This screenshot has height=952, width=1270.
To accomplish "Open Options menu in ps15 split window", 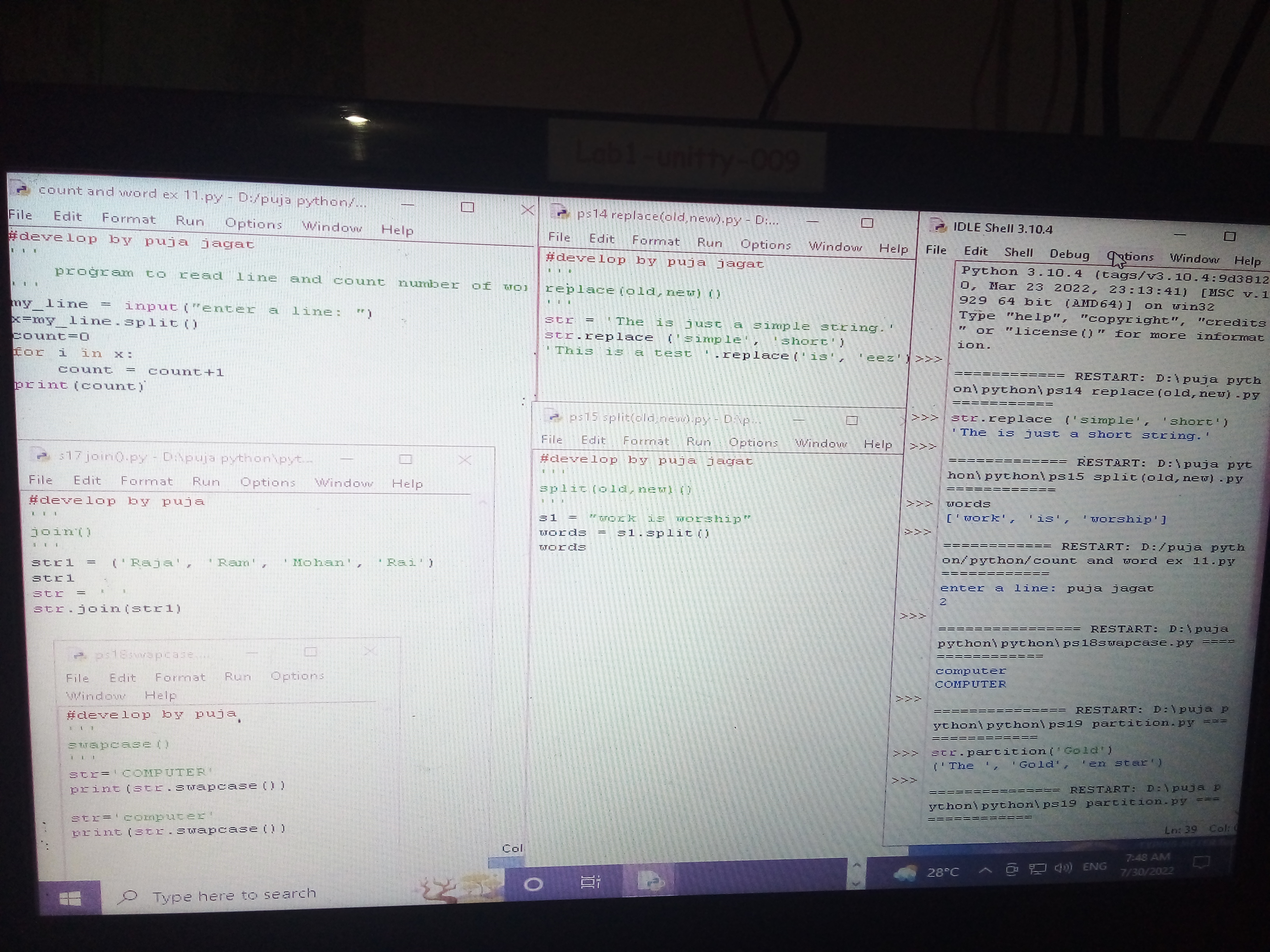I will coord(753,443).
